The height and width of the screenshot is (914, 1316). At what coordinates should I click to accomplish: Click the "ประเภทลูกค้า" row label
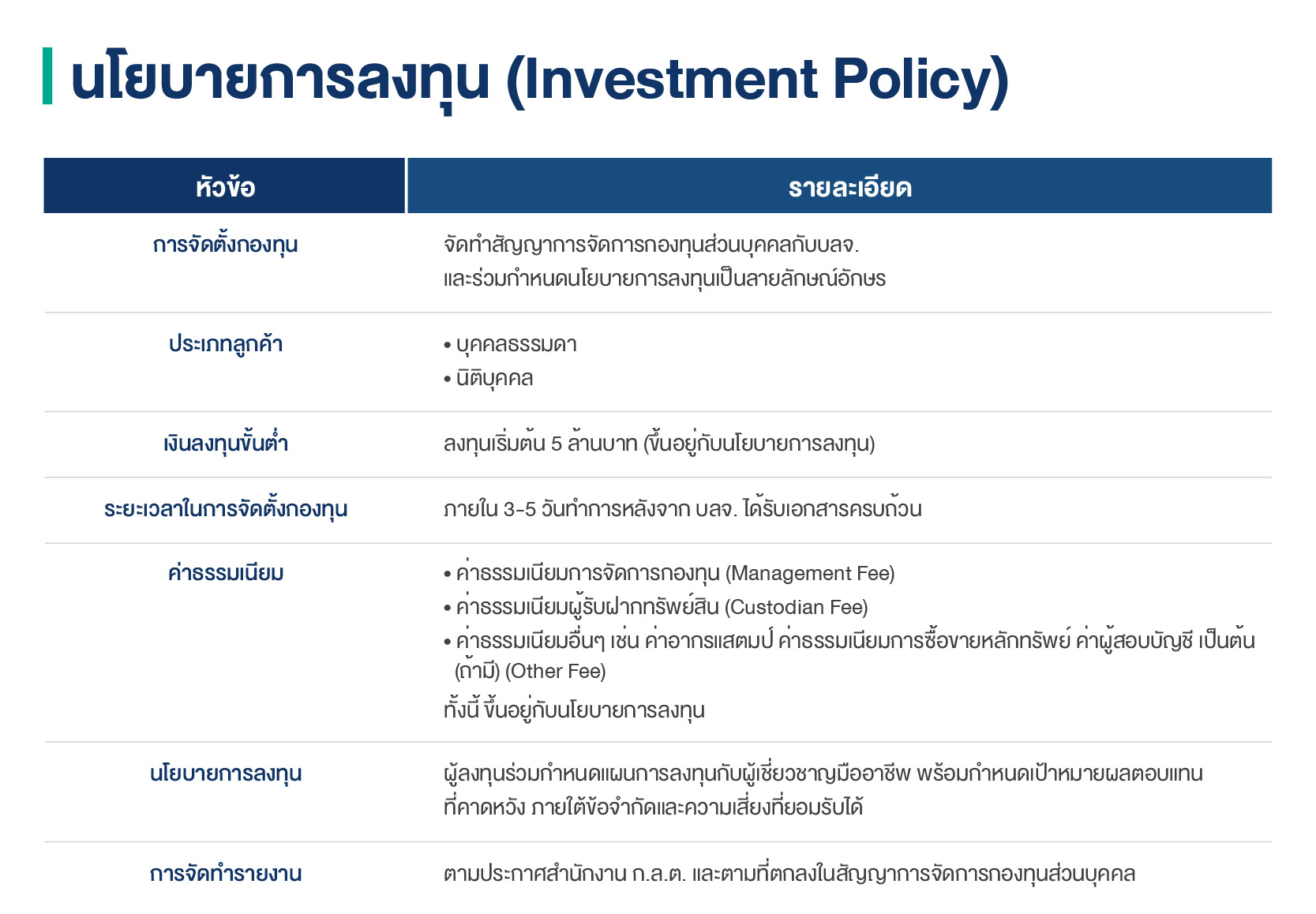(x=225, y=344)
